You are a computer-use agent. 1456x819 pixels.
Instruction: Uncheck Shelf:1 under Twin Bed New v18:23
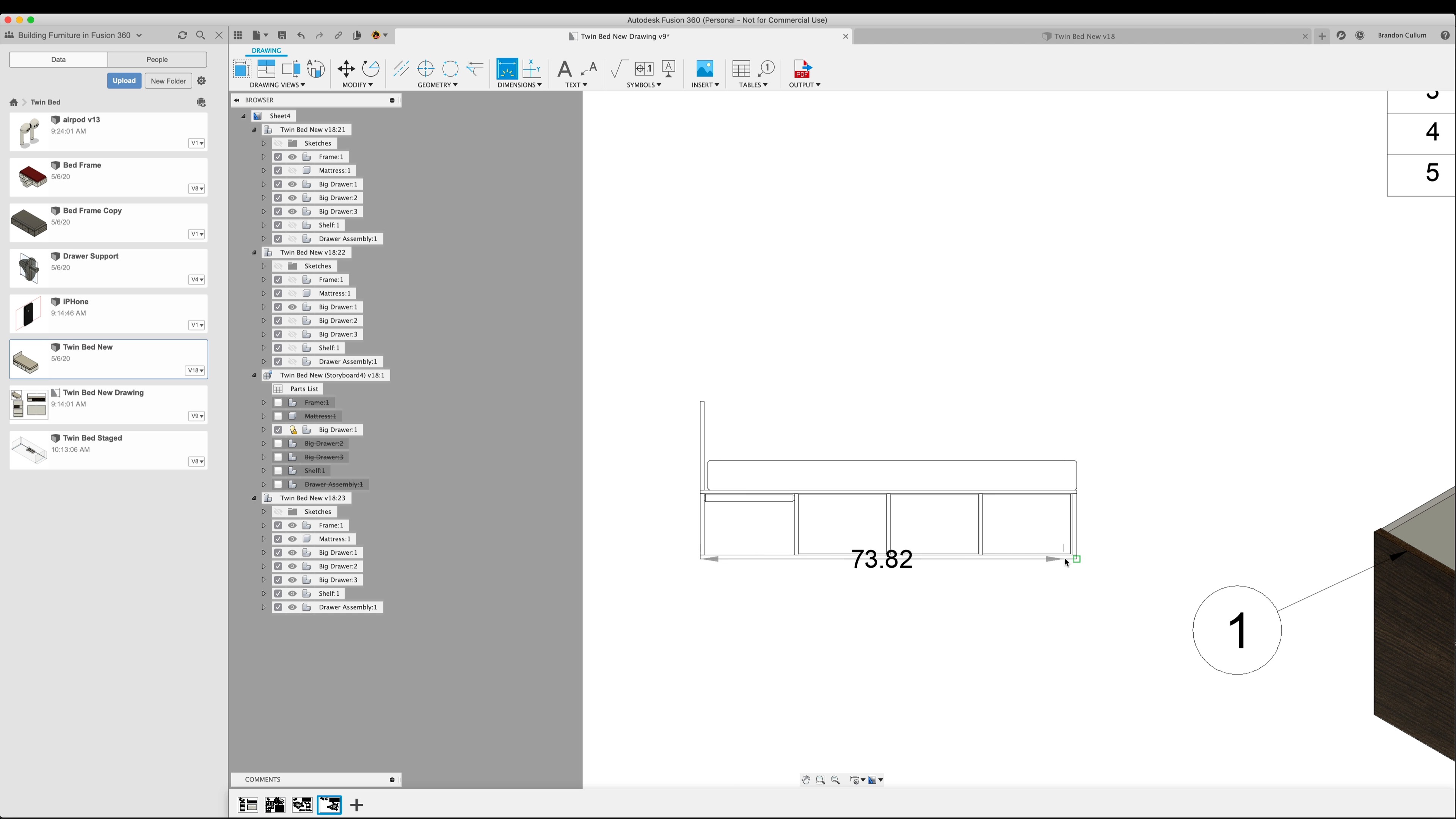click(x=278, y=594)
